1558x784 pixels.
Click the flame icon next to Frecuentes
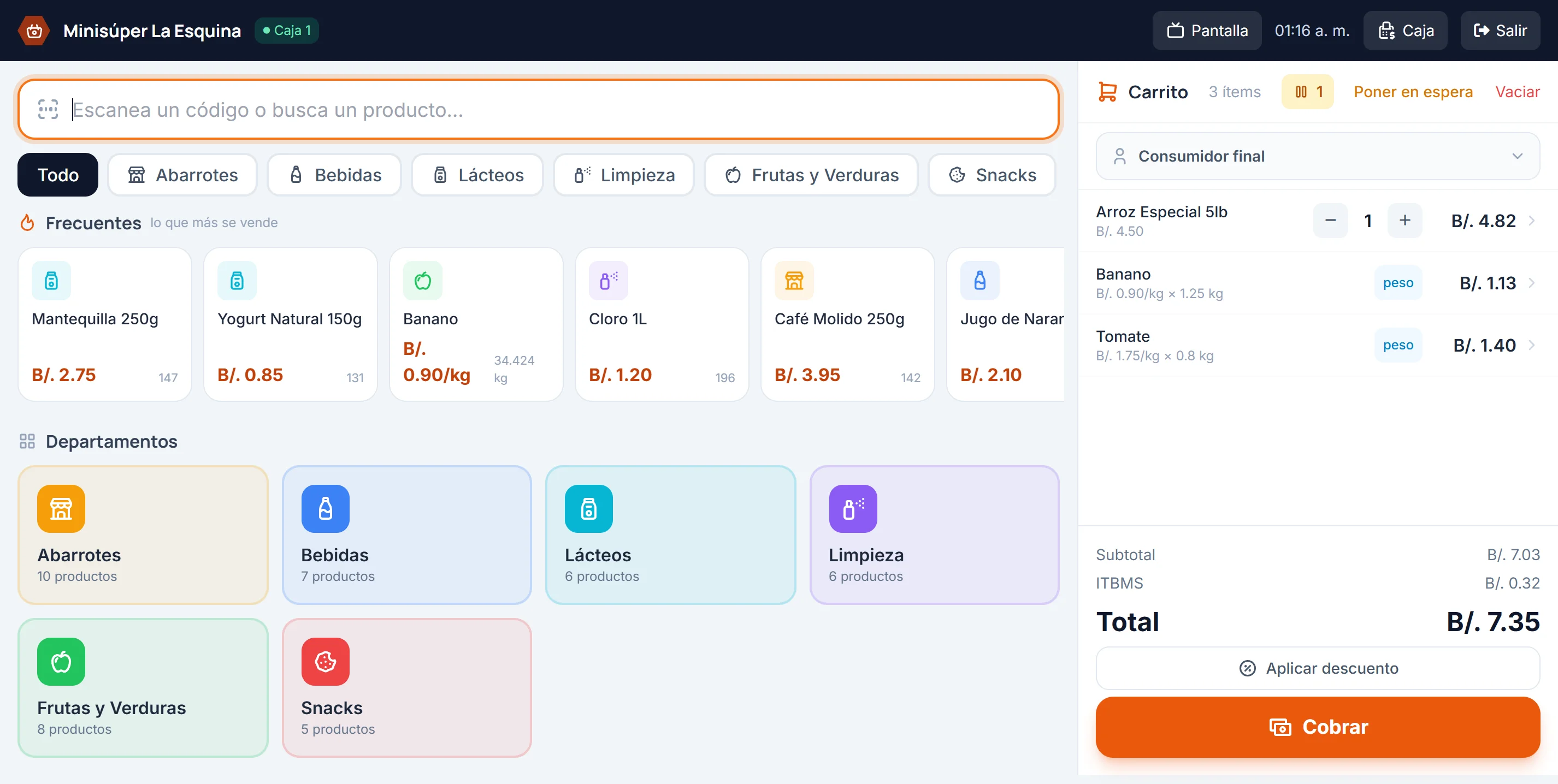tap(27, 222)
